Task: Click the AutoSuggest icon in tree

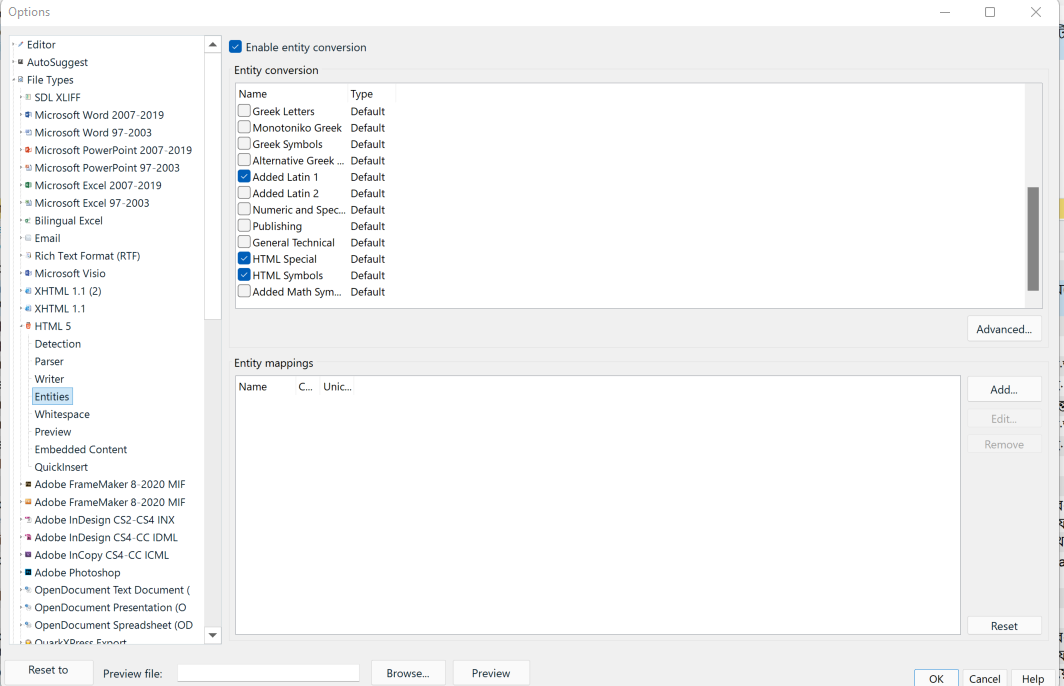Action: click(x=20, y=62)
